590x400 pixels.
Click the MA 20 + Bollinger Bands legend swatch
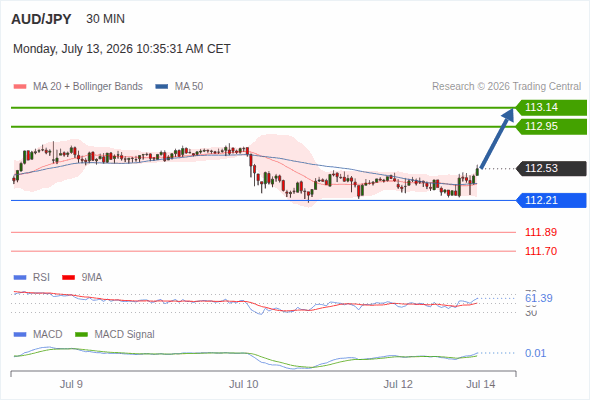[x=20, y=87]
